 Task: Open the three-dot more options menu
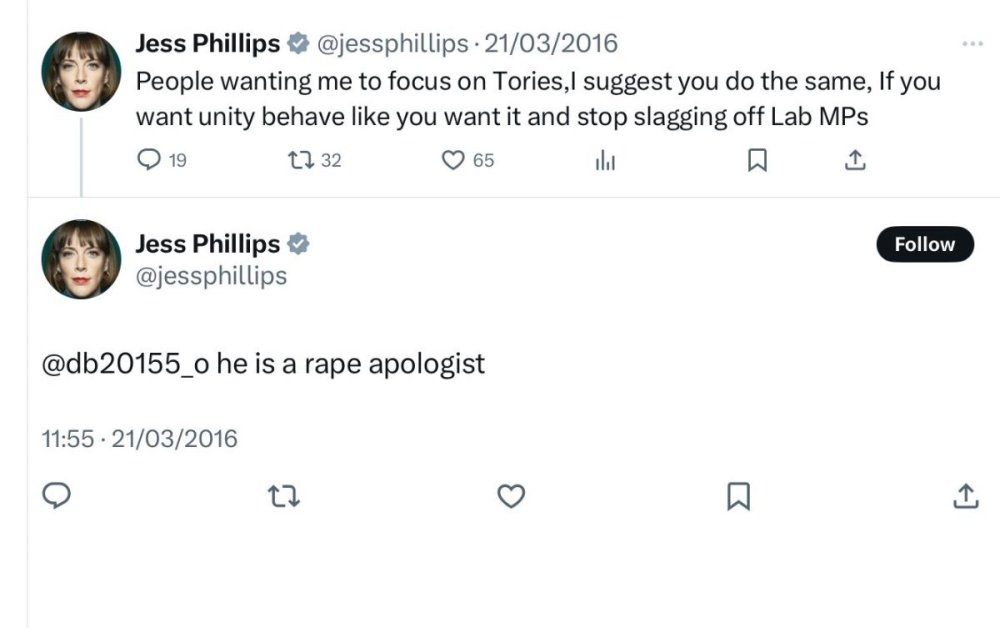point(971,44)
